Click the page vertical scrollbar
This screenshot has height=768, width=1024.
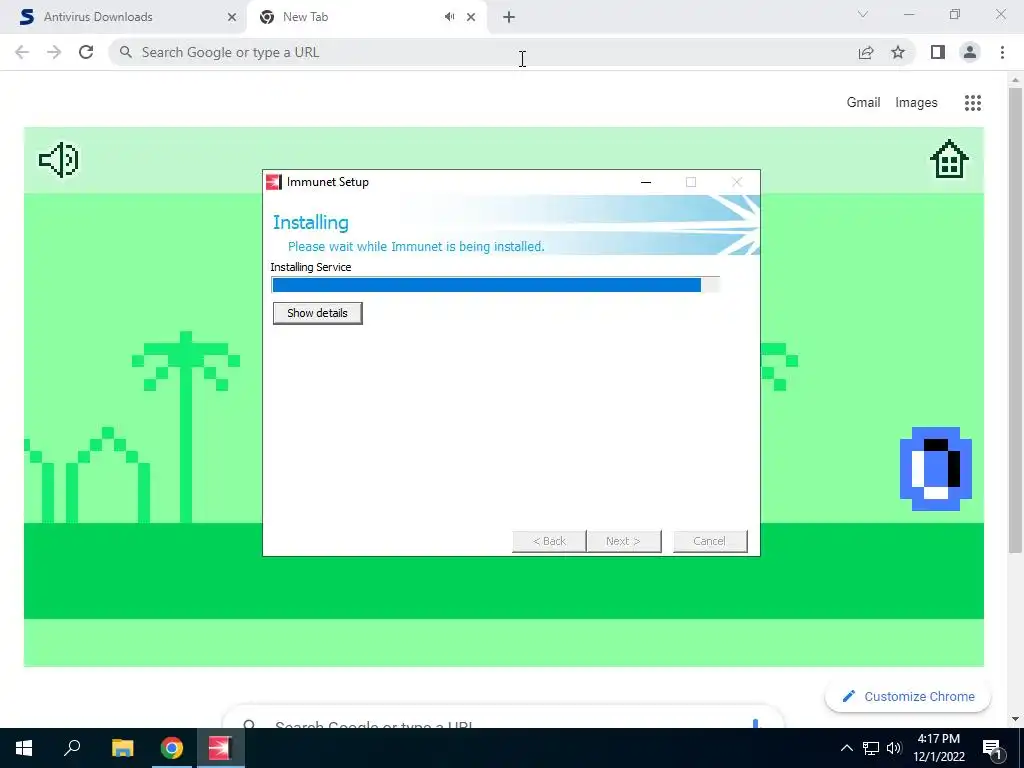[x=1015, y=320]
